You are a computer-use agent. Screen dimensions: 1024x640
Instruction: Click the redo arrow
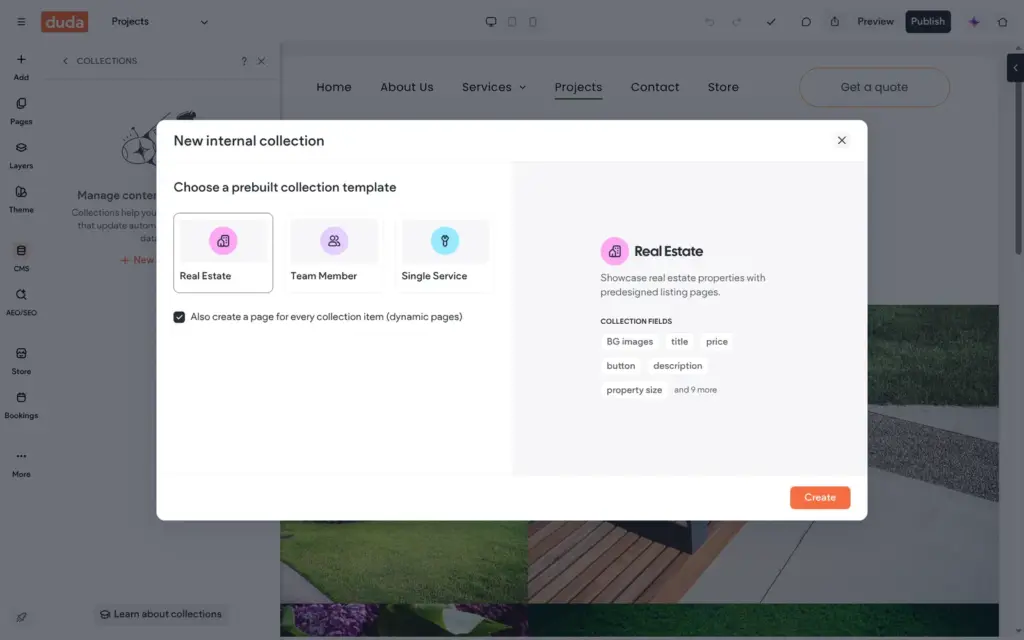737,22
